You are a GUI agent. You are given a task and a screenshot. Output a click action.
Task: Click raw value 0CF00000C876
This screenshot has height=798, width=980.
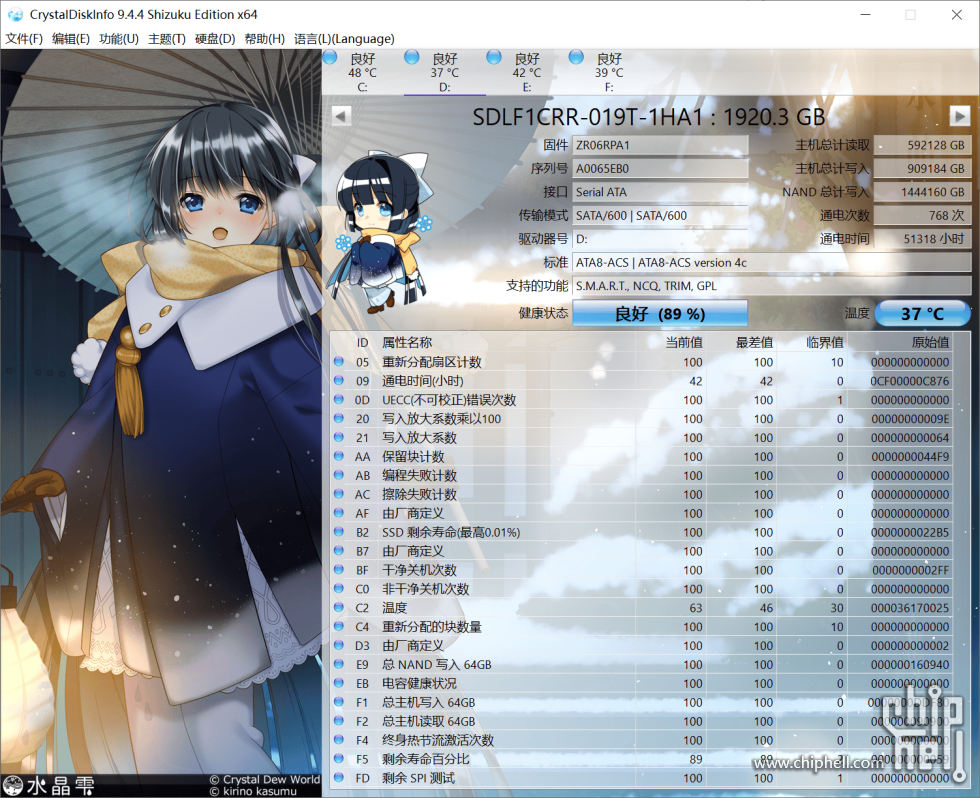point(909,381)
